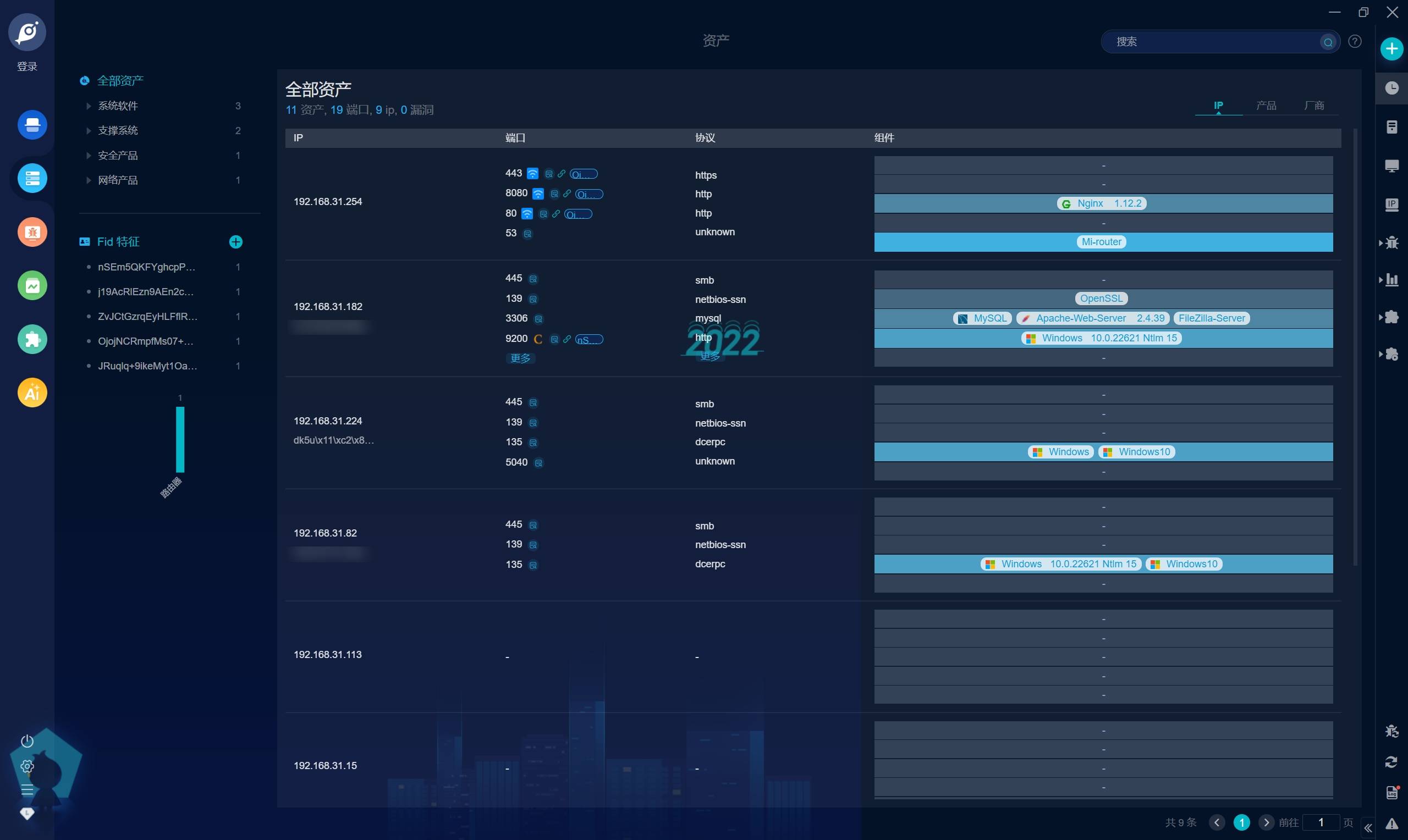Viewport: 1408px width, 840px height.
Task: Switch to the 产品 tab
Action: pyautogui.click(x=1266, y=106)
